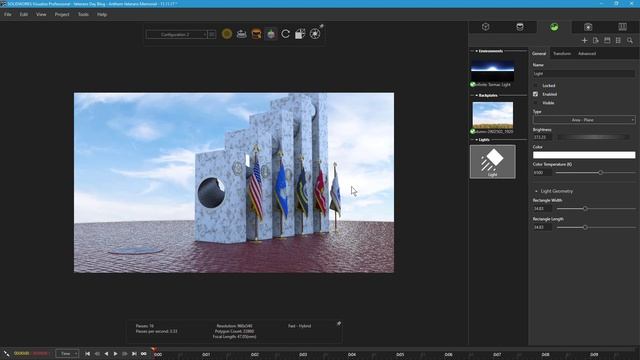The image size is (640, 360).
Task: Click the Color Temperature slider handle
Action: tap(600, 173)
